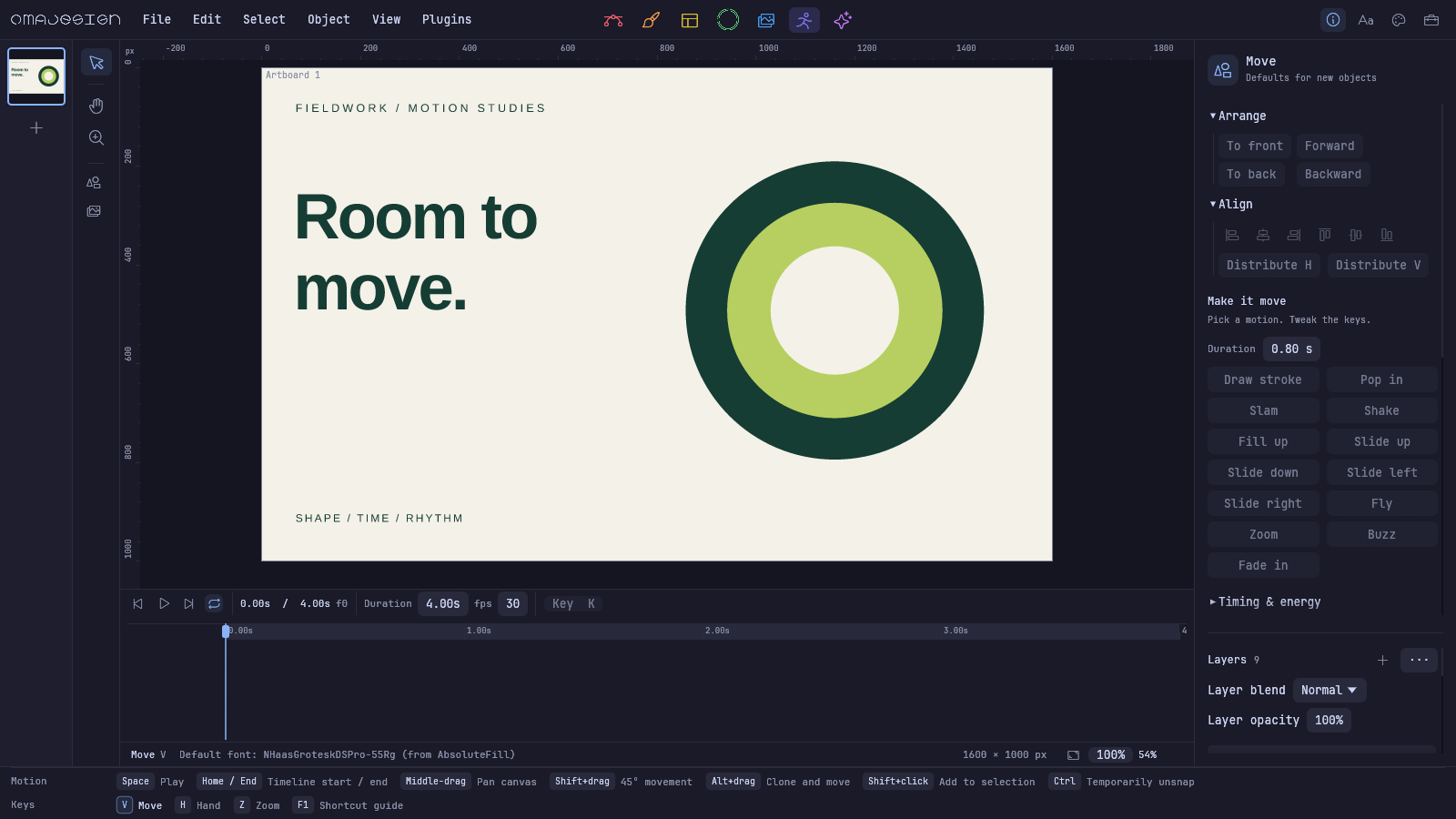
Task: Select the Zoom magnifier tool
Action: pyautogui.click(x=96, y=137)
